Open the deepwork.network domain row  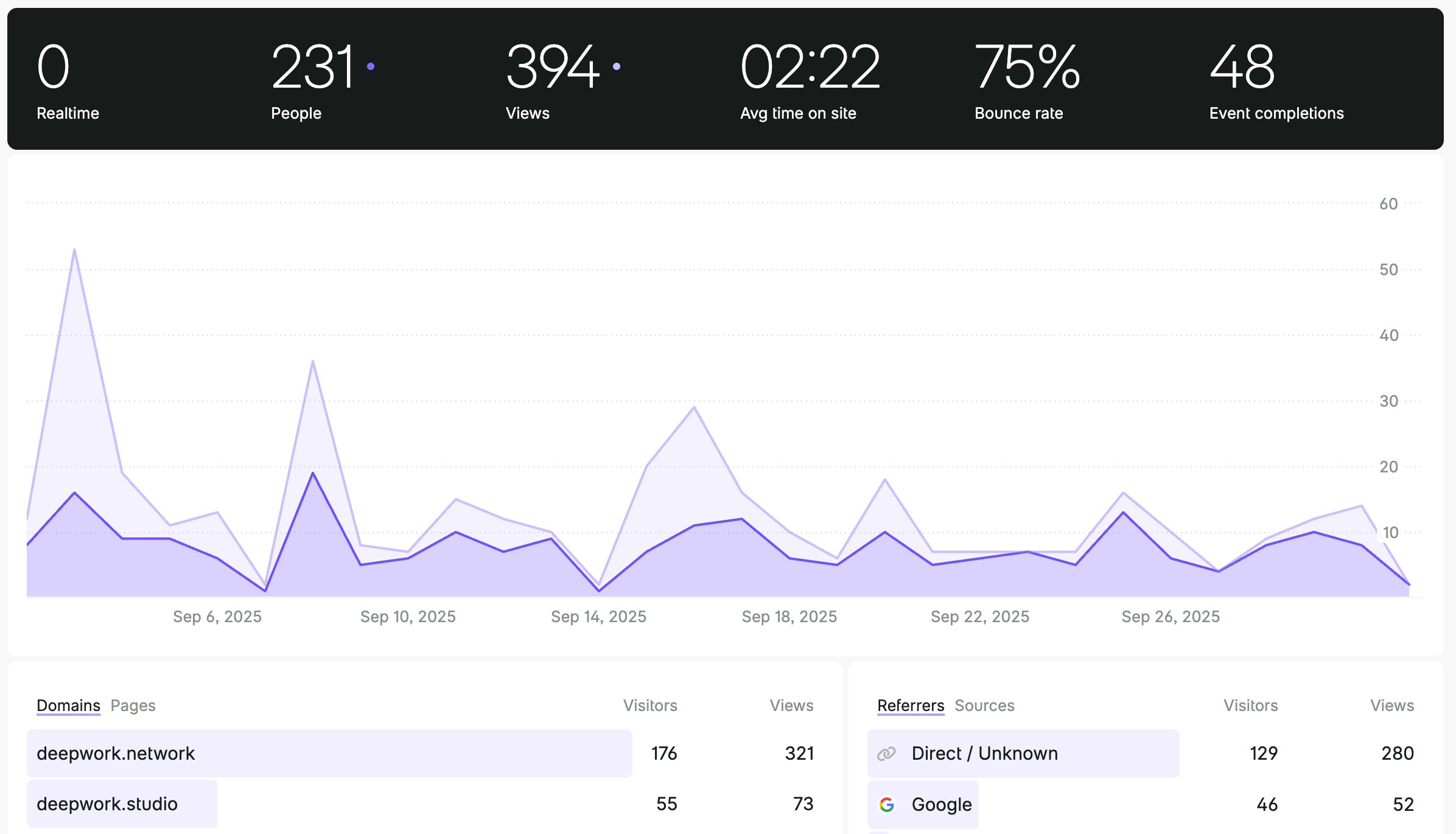(116, 754)
